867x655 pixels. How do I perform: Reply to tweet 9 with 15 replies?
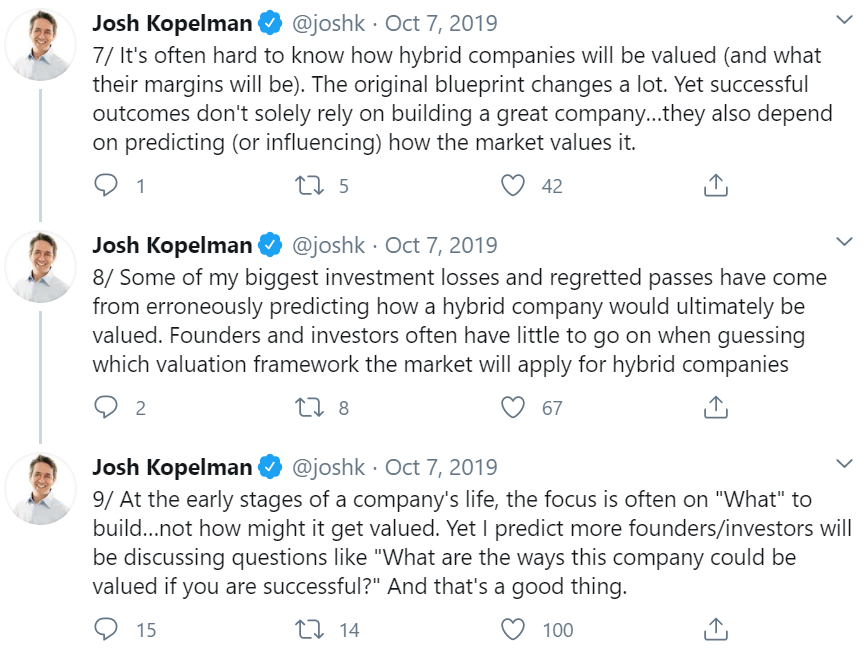[104, 630]
